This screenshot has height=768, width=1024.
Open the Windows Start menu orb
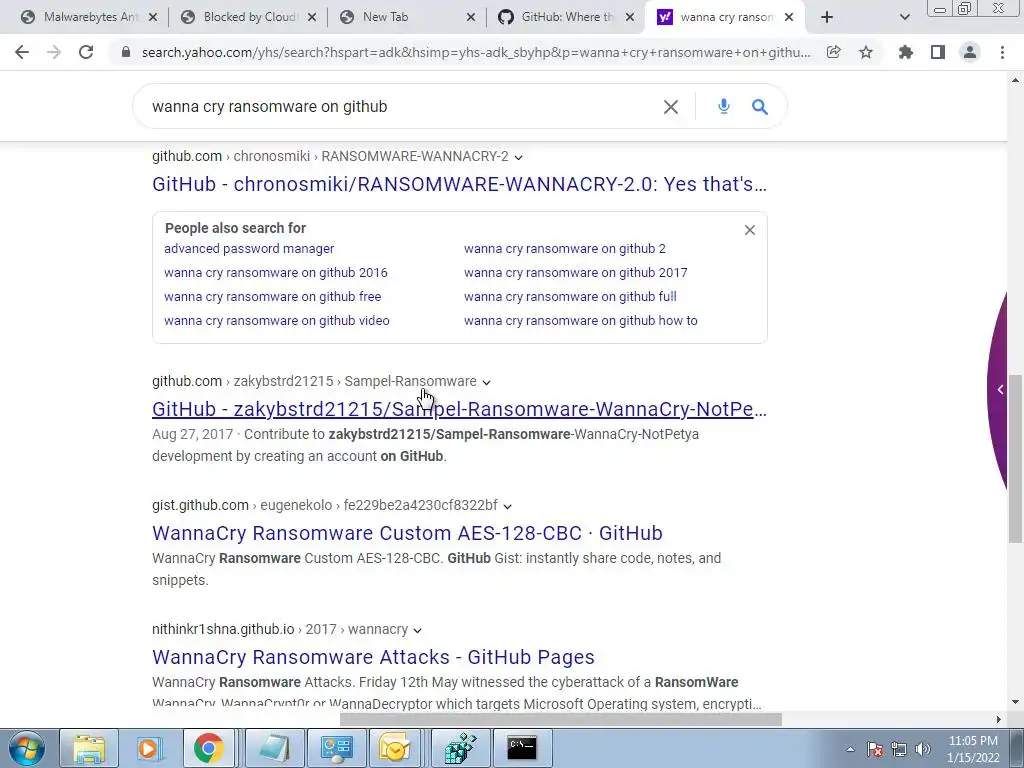click(26, 748)
